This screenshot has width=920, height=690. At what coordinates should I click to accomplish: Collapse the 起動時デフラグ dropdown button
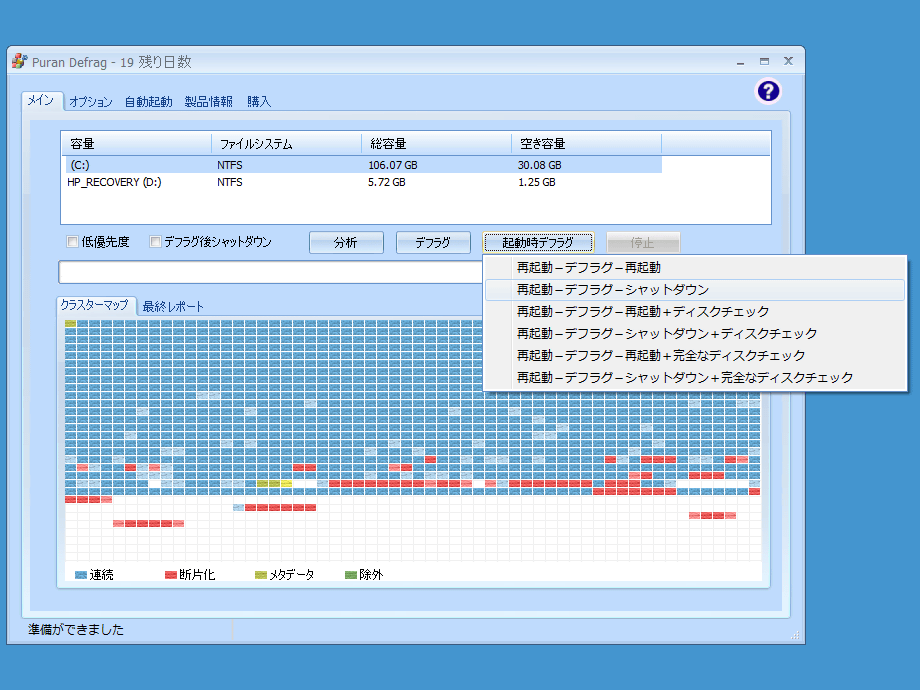(x=538, y=242)
